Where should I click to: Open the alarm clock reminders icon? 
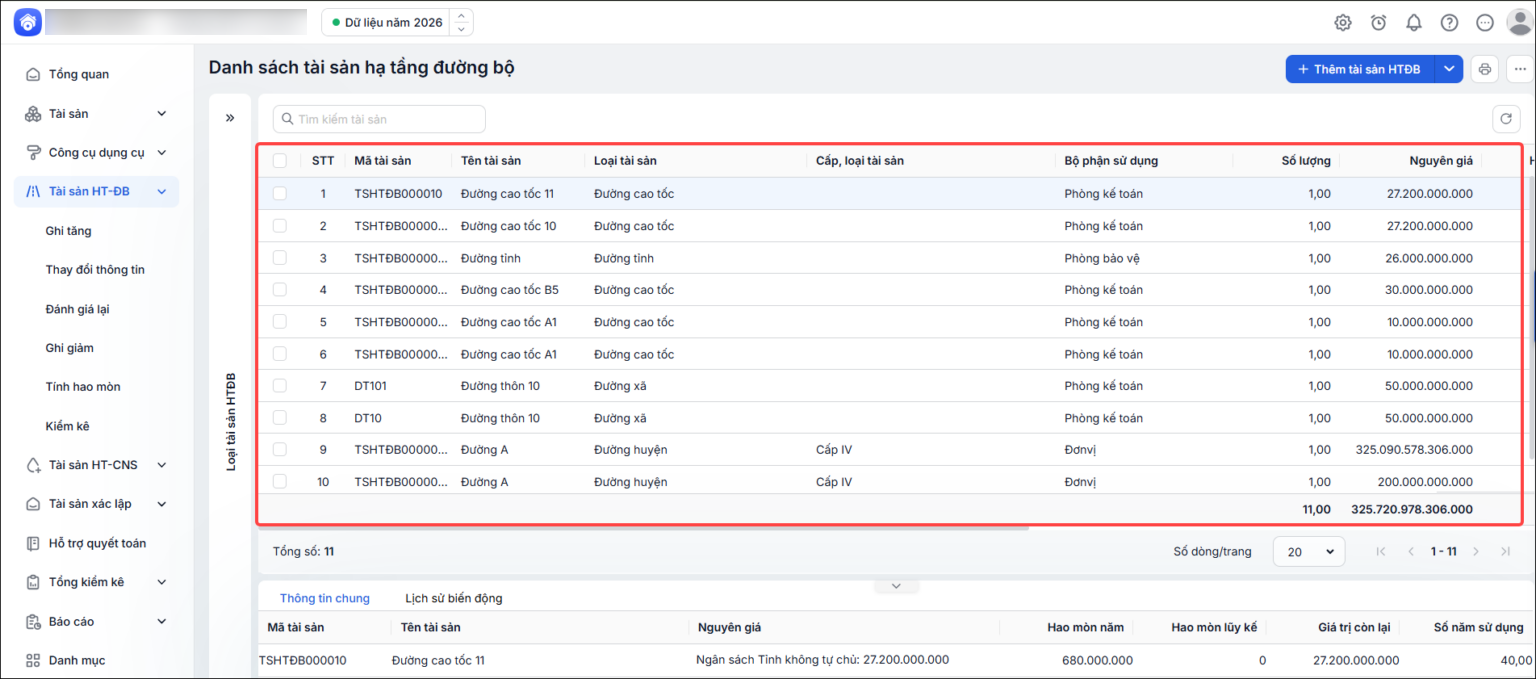point(1378,22)
